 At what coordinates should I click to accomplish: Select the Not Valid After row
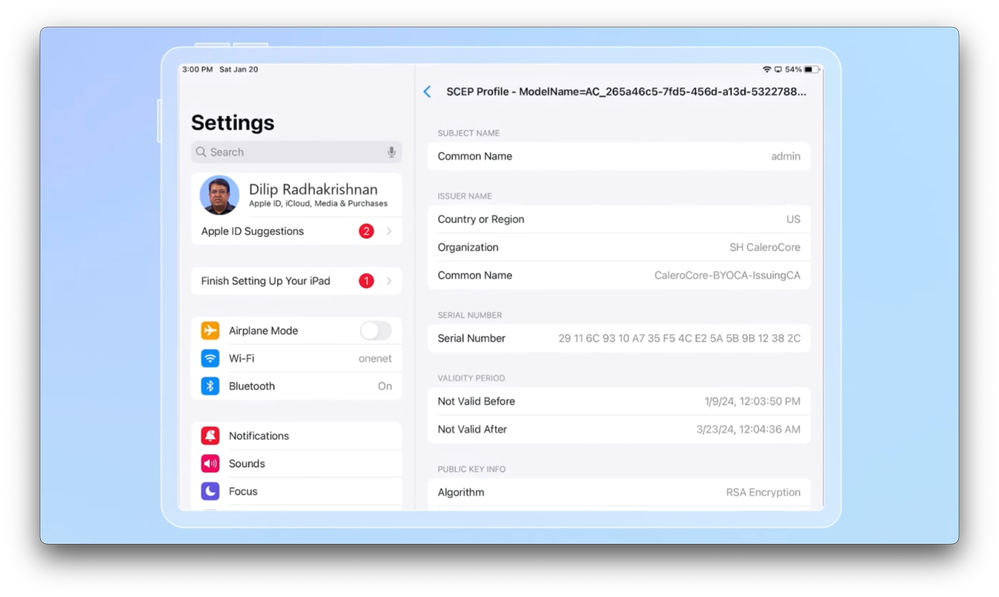(x=619, y=429)
